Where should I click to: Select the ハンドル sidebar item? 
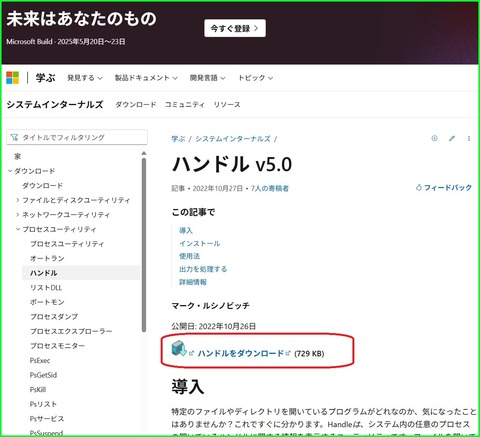tap(81, 273)
